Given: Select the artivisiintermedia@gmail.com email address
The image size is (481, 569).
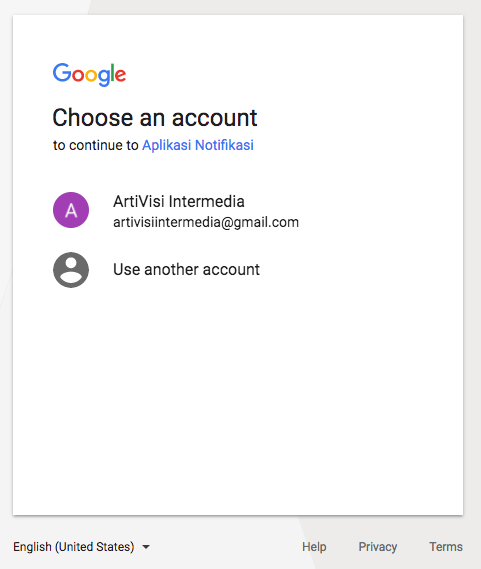Looking at the screenshot, I should pyautogui.click(x=206, y=222).
